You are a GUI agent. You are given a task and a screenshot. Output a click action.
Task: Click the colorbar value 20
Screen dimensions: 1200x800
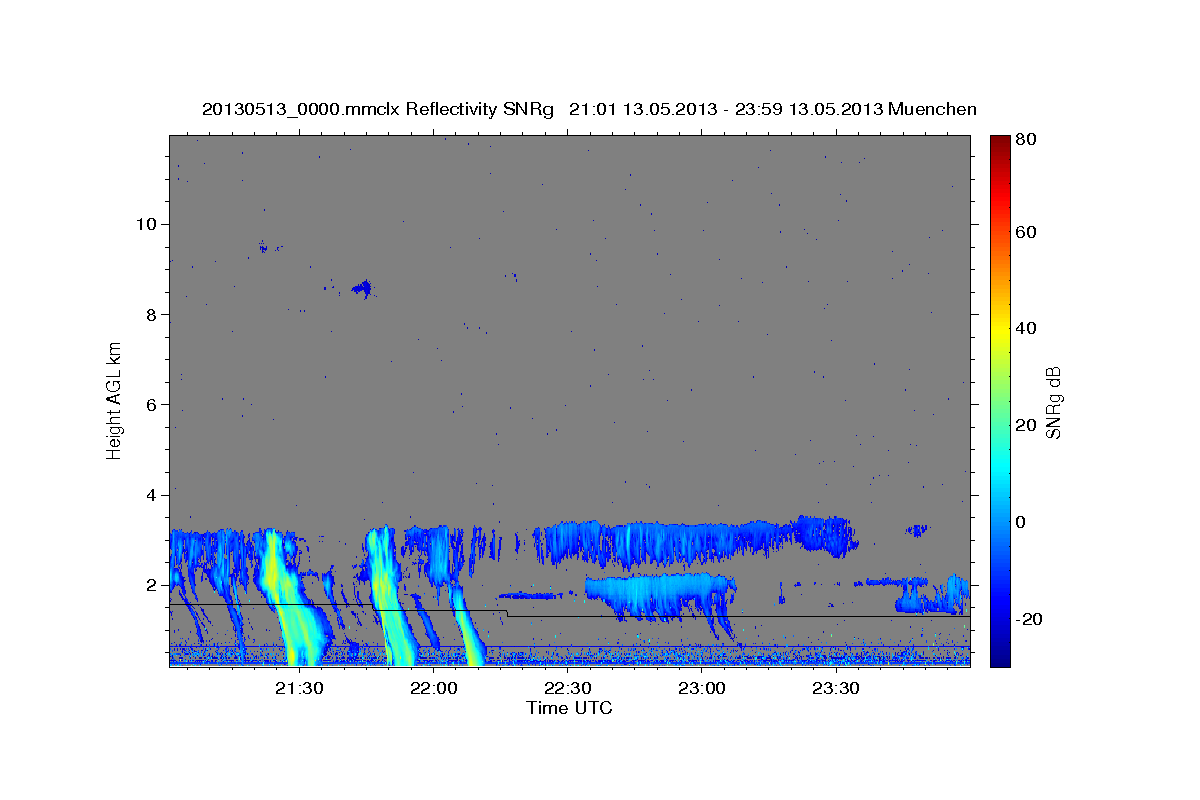pyautogui.click(x=1028, y=426)
